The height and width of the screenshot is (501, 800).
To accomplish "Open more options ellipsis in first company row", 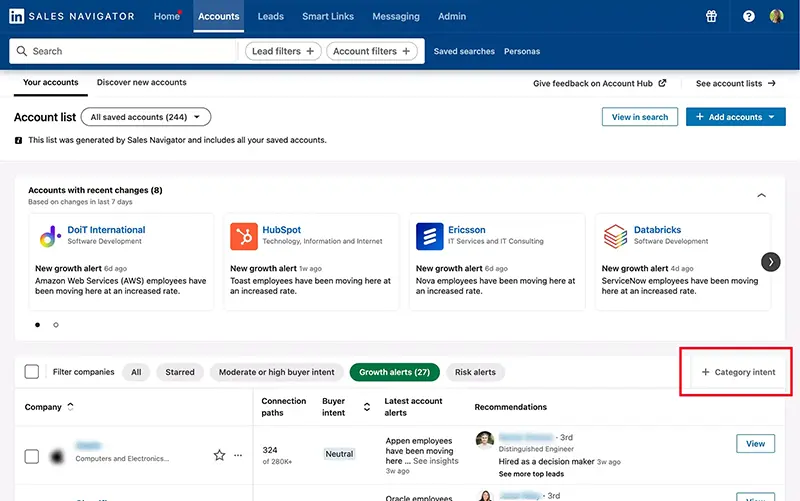I will coord(238,455).
